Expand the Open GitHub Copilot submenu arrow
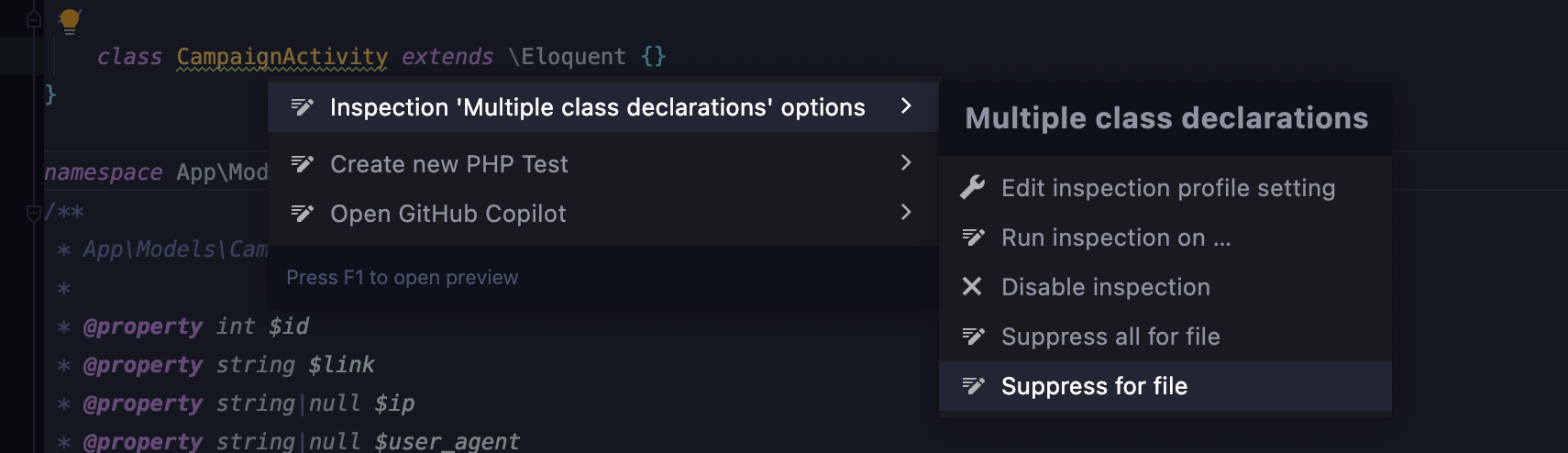The image size is (1568, 453). tap(906, 213)
